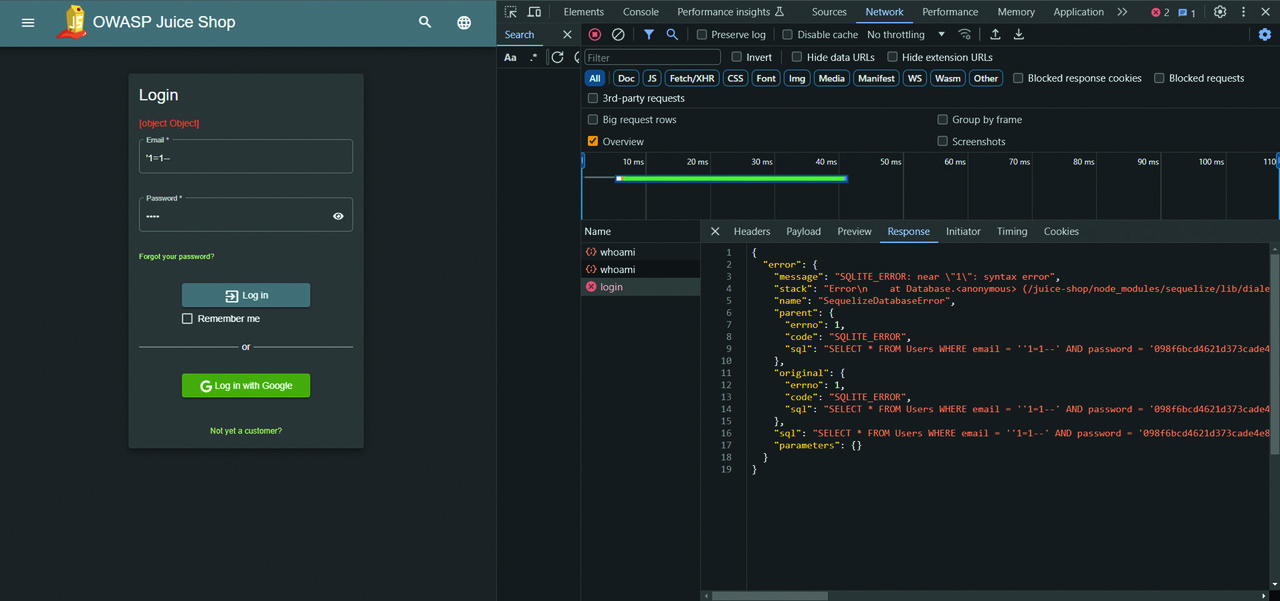Open the request Payload tab
The width and height of the screenshot is (1280, 601).
pyautogui.click(x=803, y=231)
